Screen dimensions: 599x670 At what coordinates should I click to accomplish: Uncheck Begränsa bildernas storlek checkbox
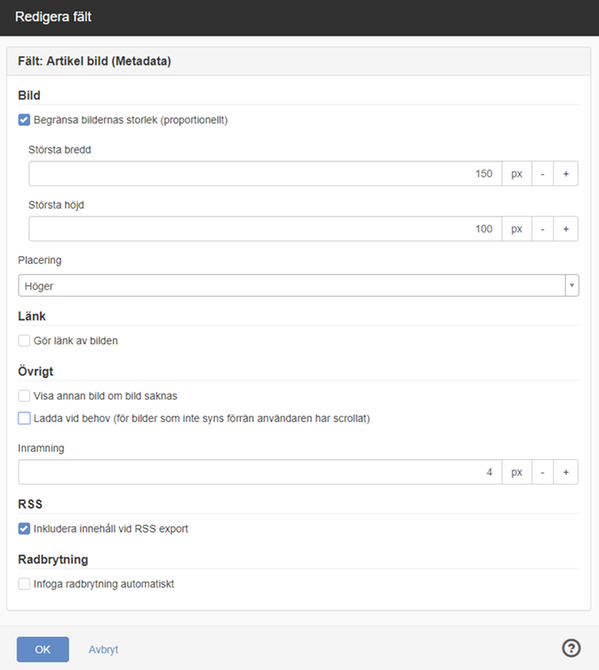click(24, 120)
